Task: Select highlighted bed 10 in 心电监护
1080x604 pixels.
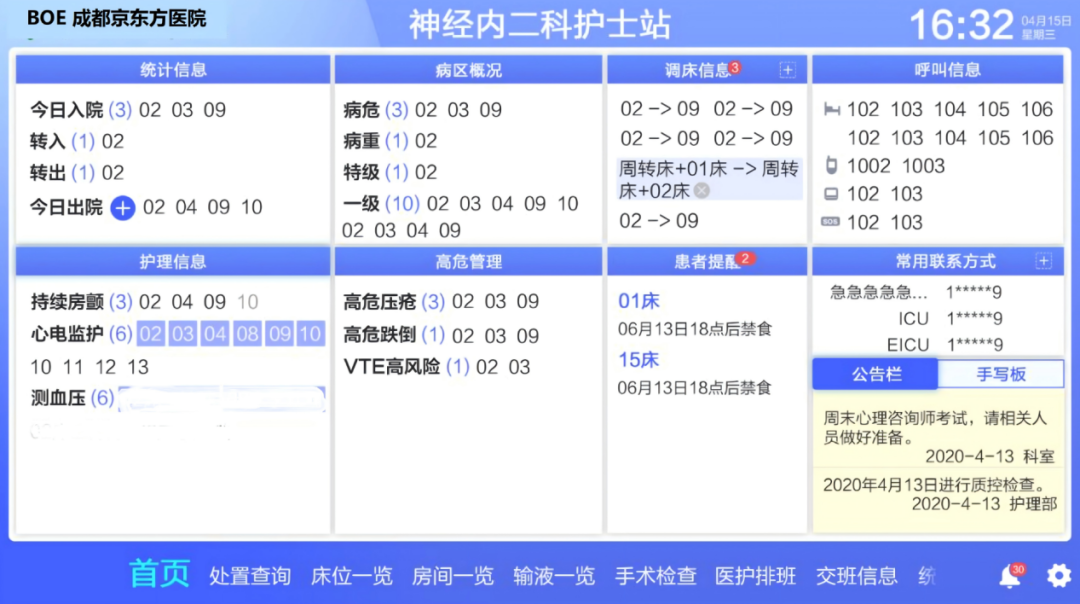Action: 310,334
